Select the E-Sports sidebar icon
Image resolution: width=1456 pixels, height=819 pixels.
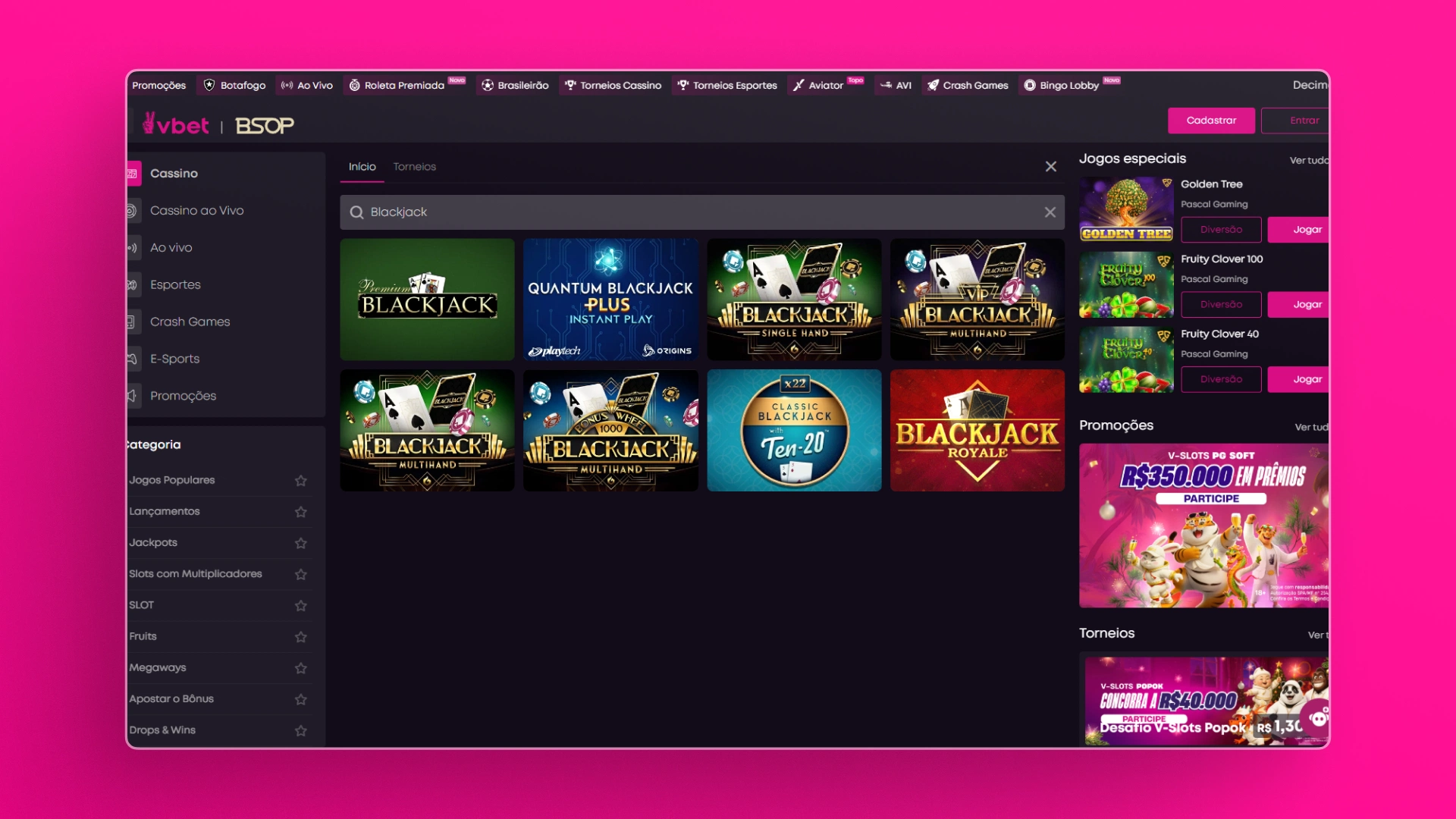[x=133, y=359]
